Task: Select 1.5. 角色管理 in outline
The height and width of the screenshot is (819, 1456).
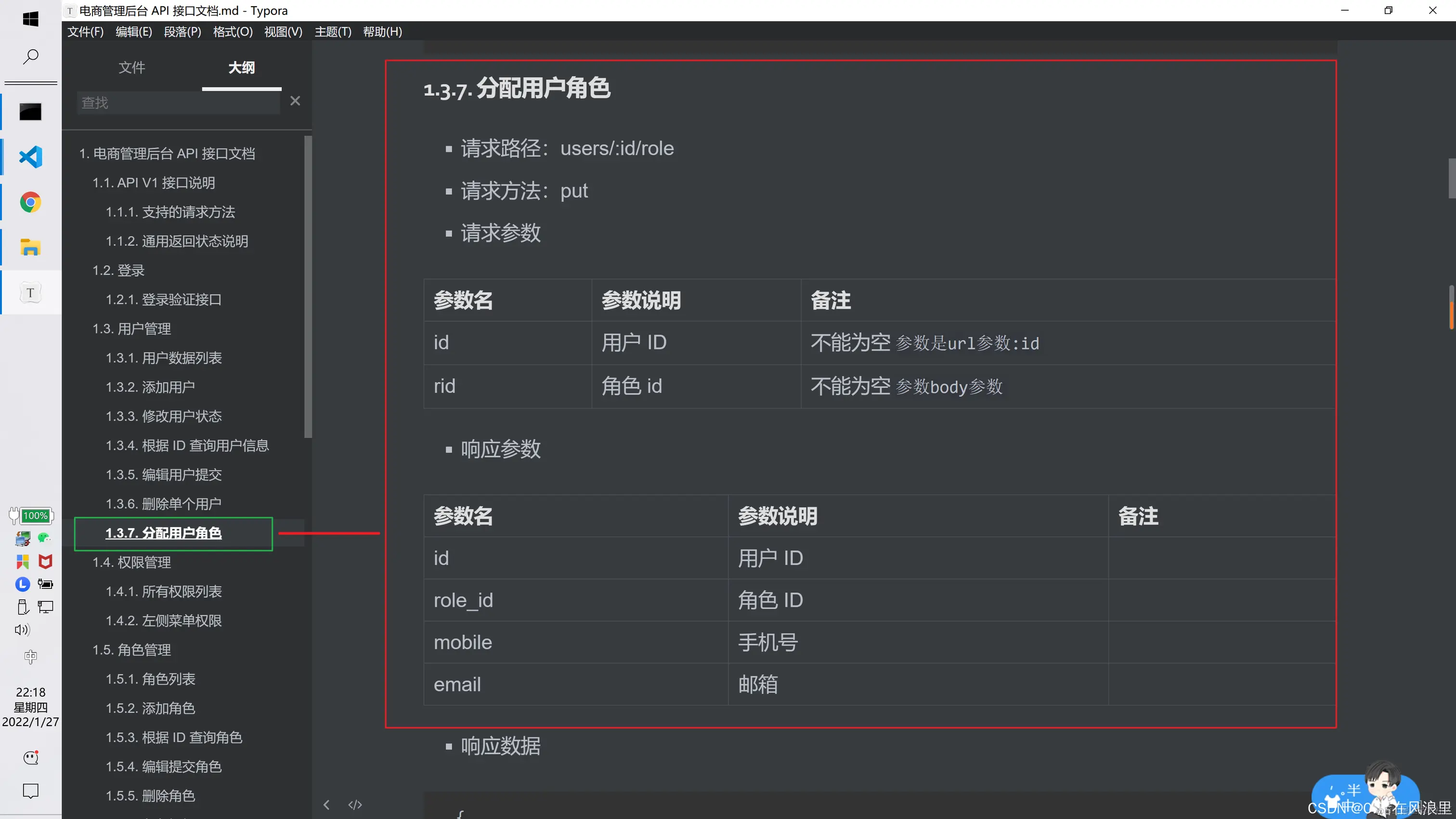Action: (132, 650)
